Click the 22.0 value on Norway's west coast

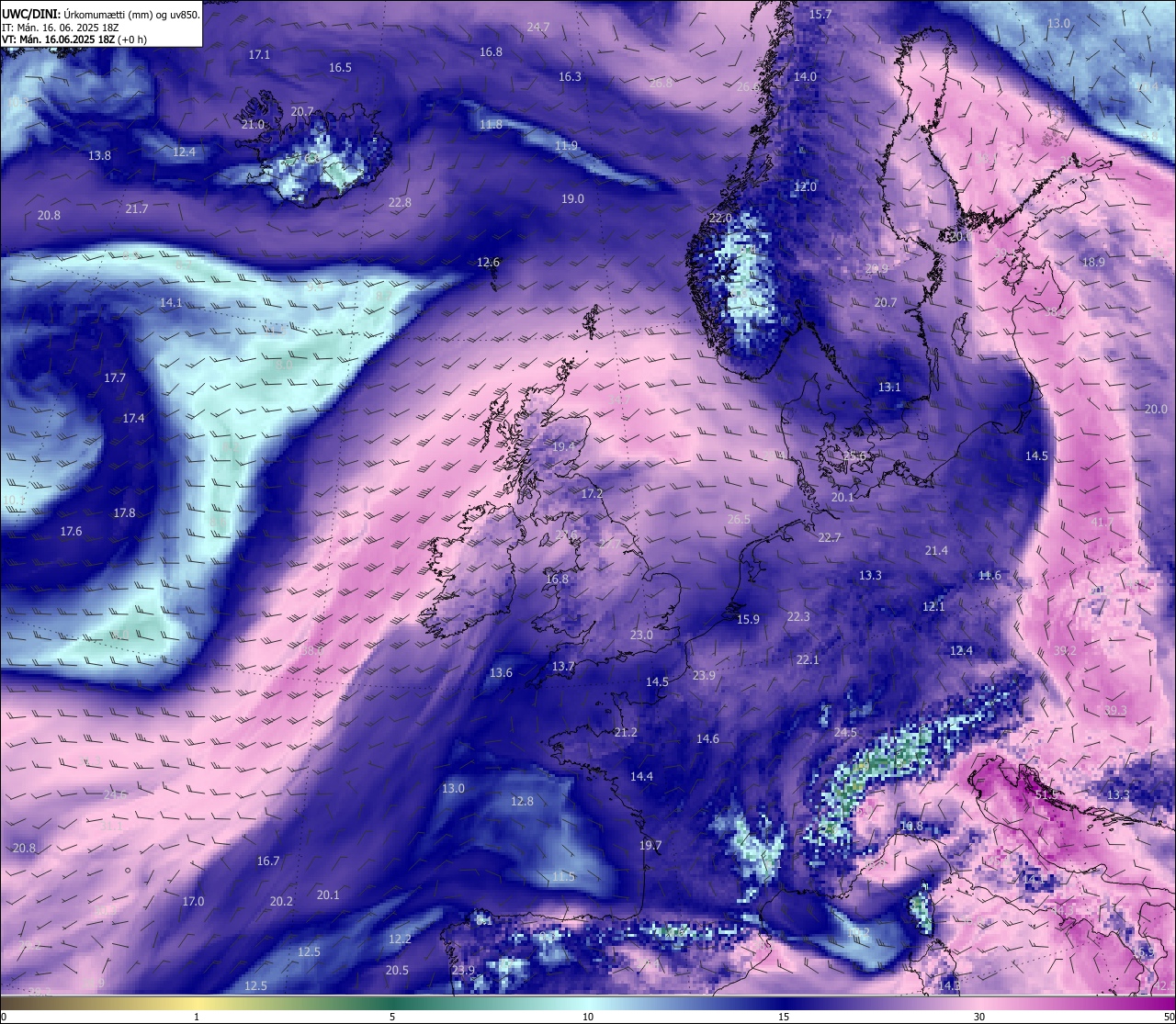tap(720, 218)
